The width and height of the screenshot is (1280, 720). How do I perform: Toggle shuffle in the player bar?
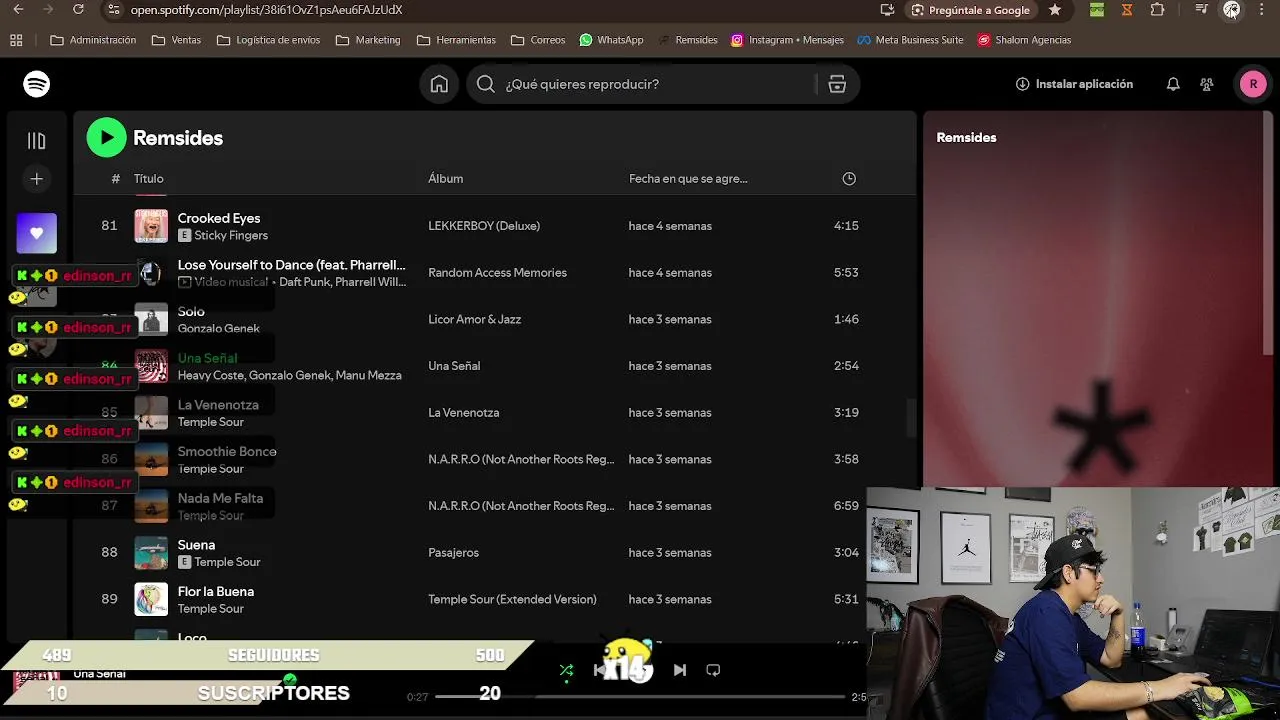pos(566,670)
